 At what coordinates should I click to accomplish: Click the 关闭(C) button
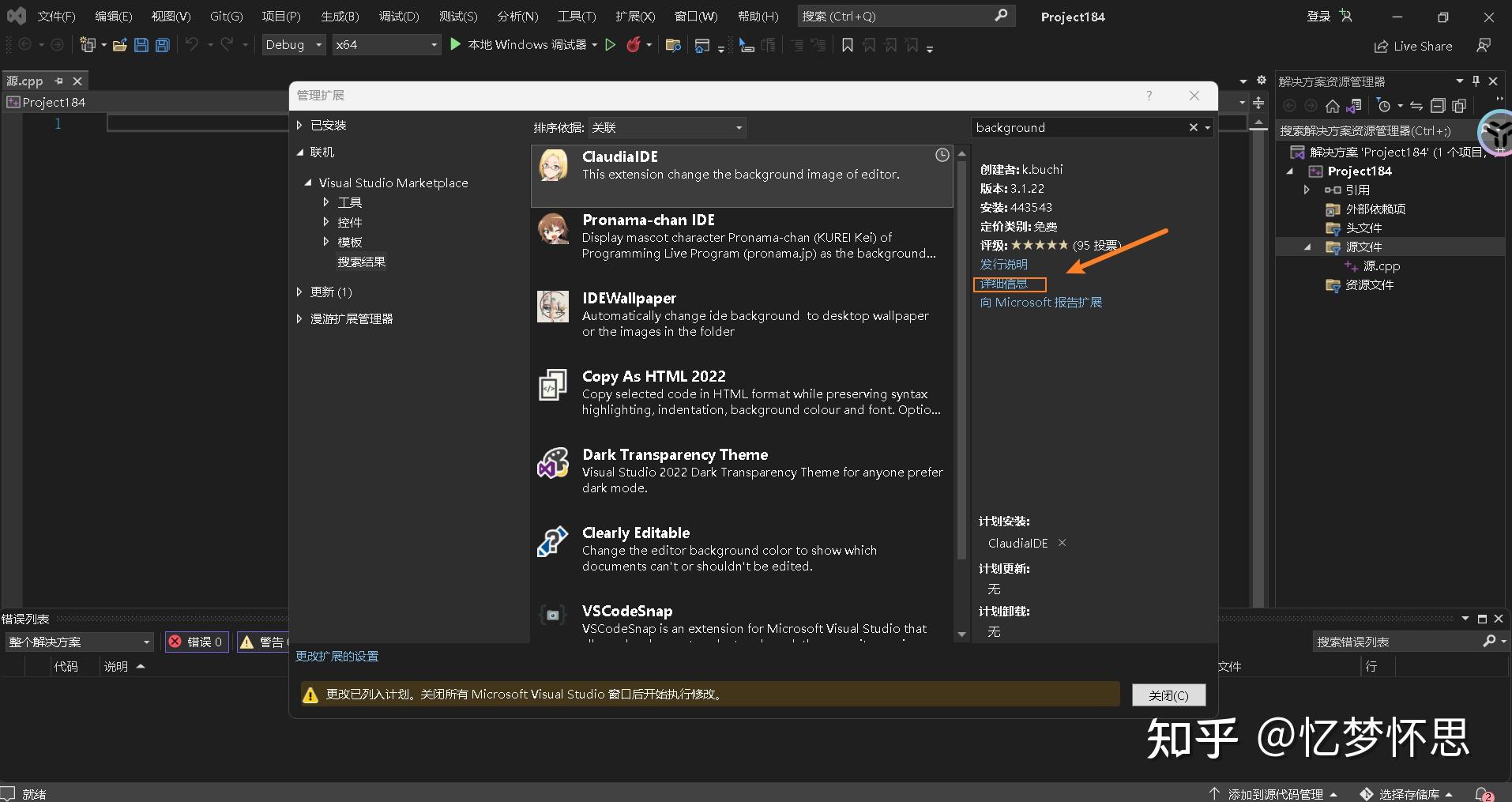click(1168, 695)
